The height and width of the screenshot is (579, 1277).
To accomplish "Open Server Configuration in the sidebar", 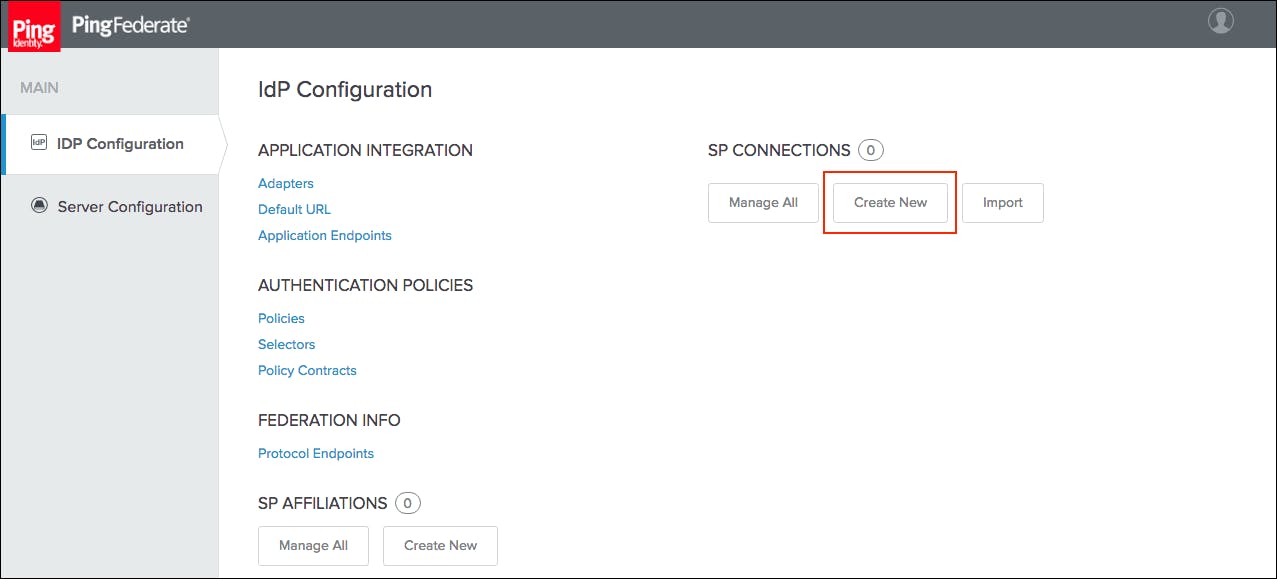I will (130, 207).
